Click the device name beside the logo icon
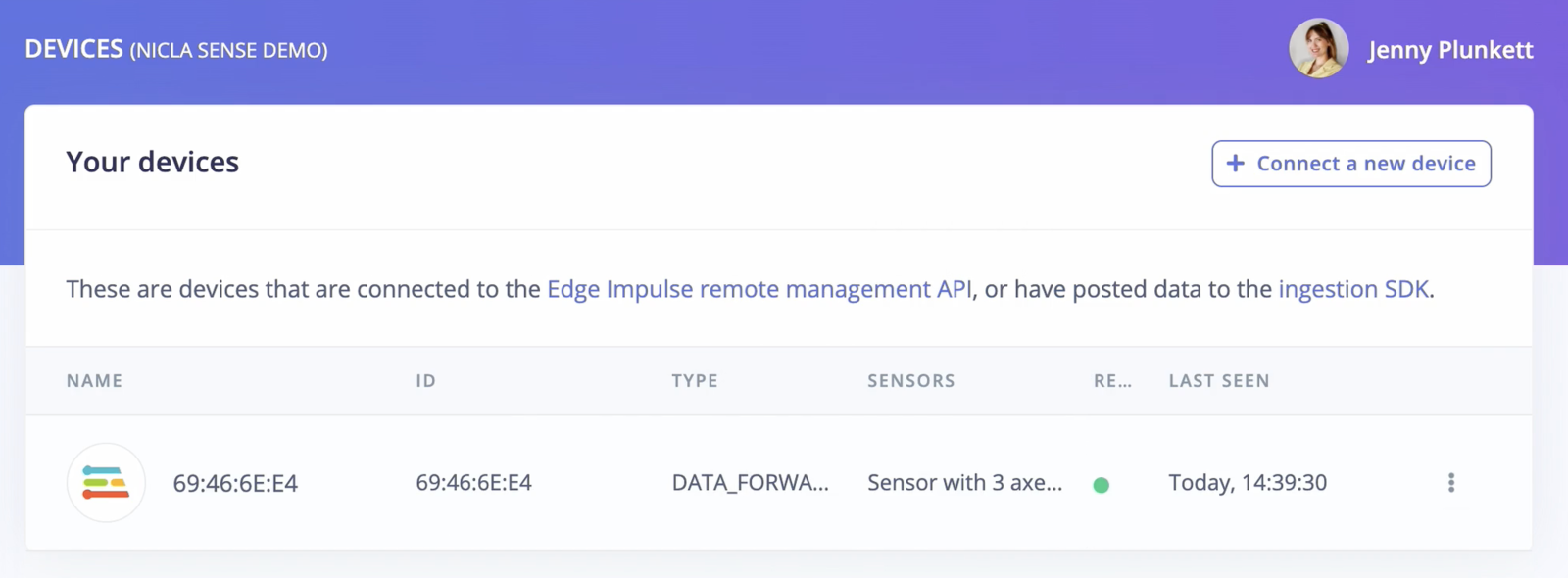 click(x=235, y=483)
